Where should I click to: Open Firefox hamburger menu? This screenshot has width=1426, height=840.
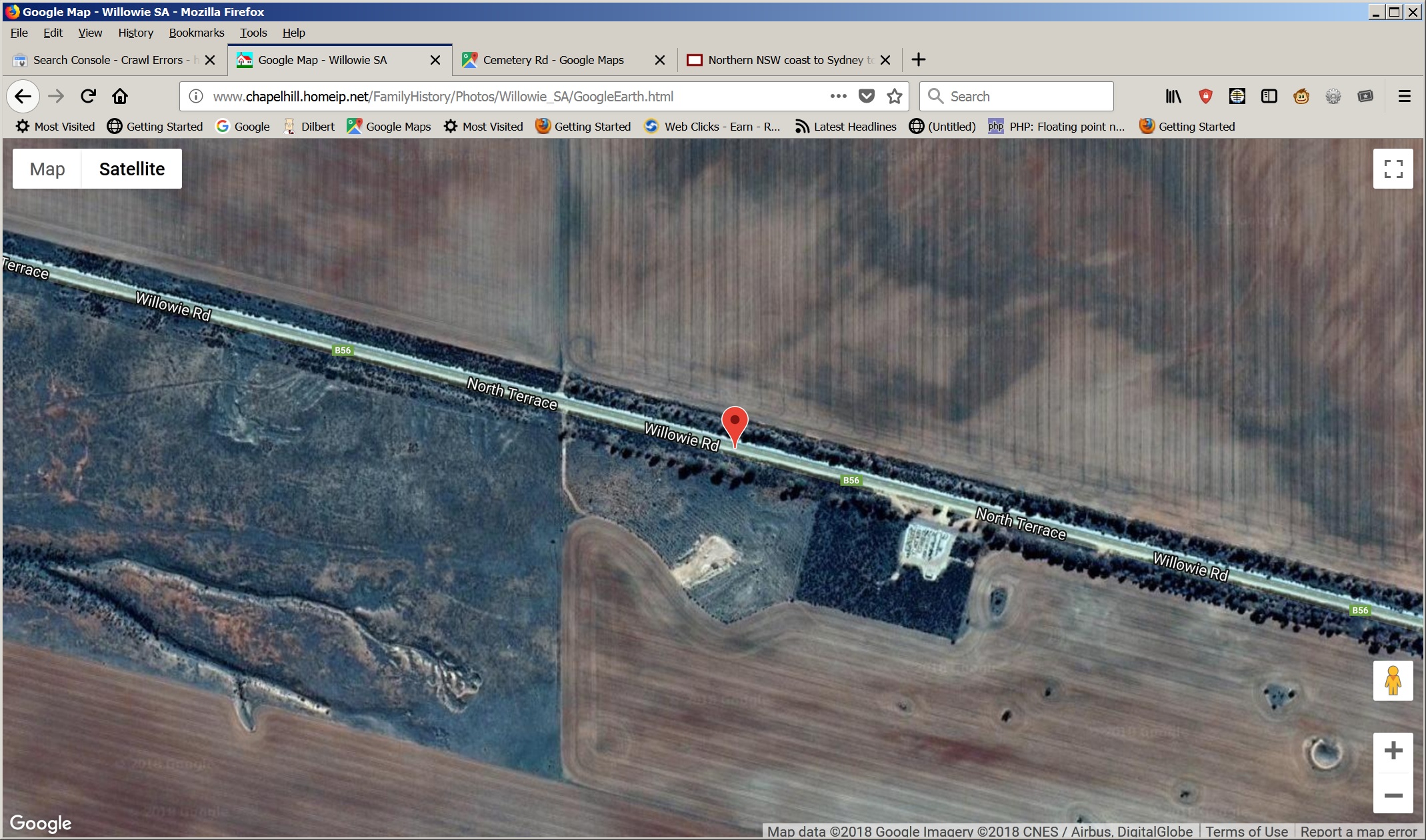[1404, 96]
